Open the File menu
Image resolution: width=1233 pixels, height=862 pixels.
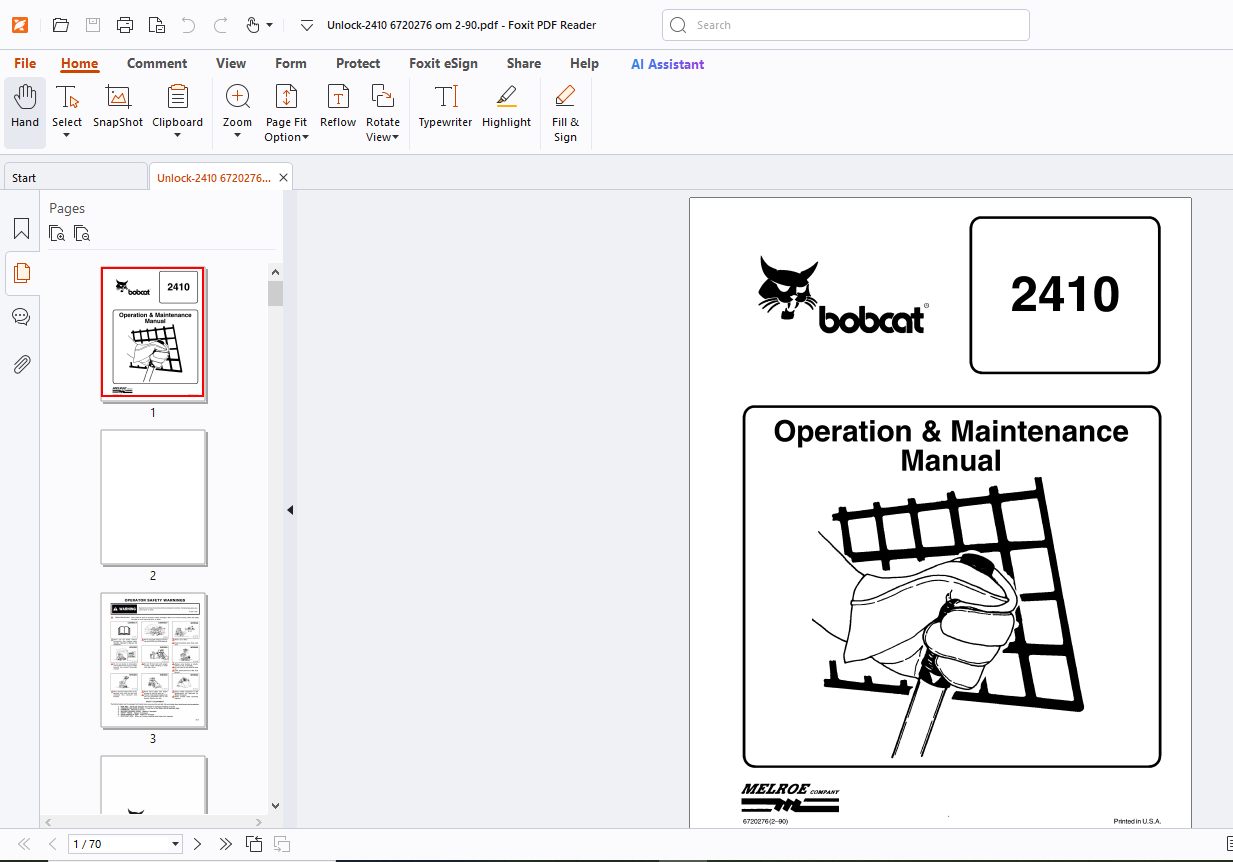(25, 63)
